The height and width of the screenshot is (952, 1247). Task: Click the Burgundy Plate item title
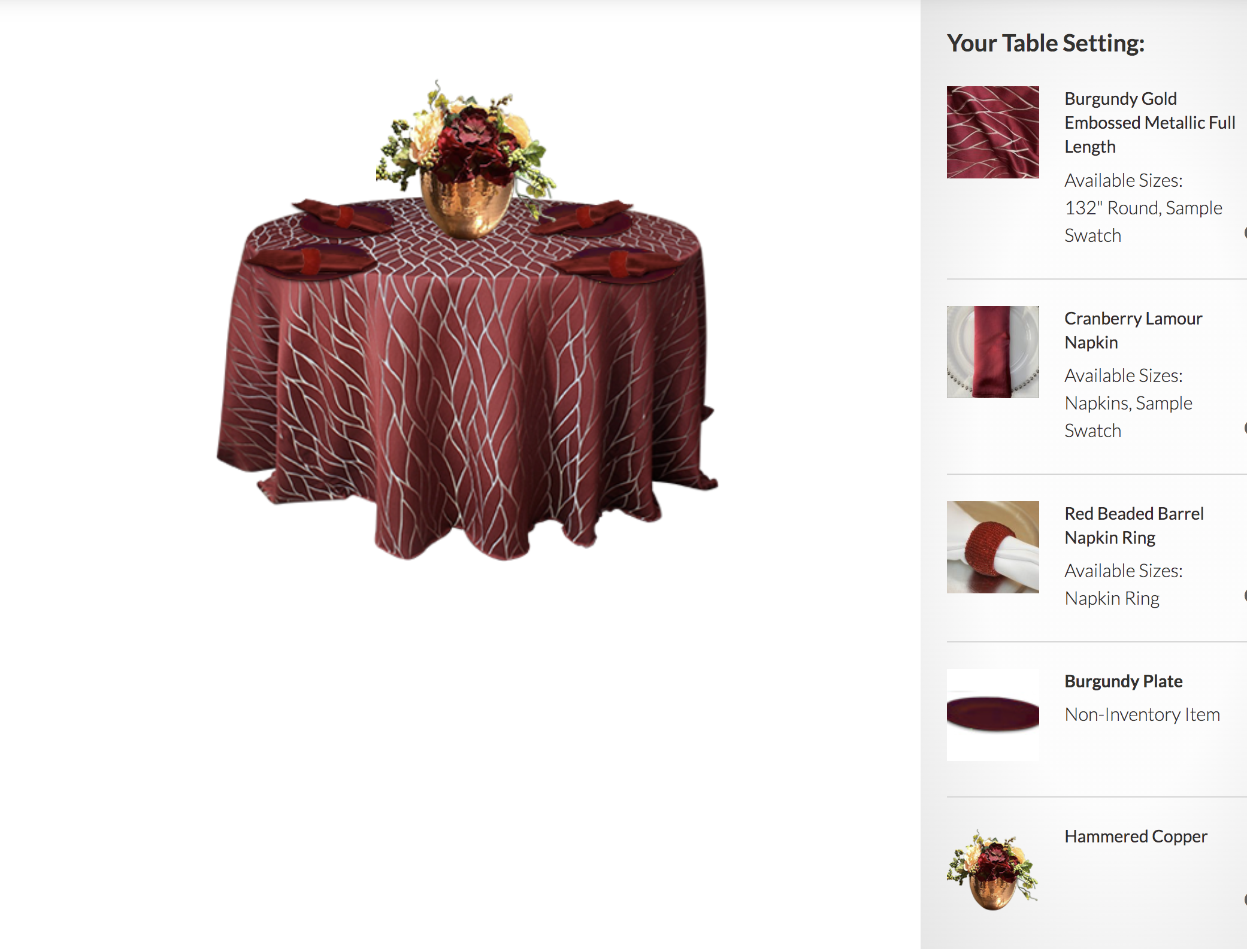click(1124, 681)
